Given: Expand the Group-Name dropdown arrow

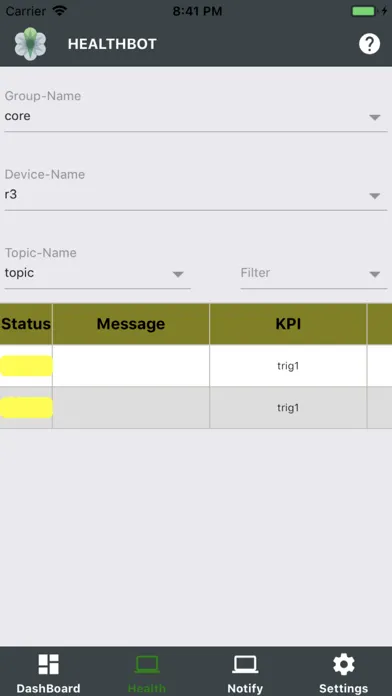Looking at the screenshot, I should coord(375,117).
